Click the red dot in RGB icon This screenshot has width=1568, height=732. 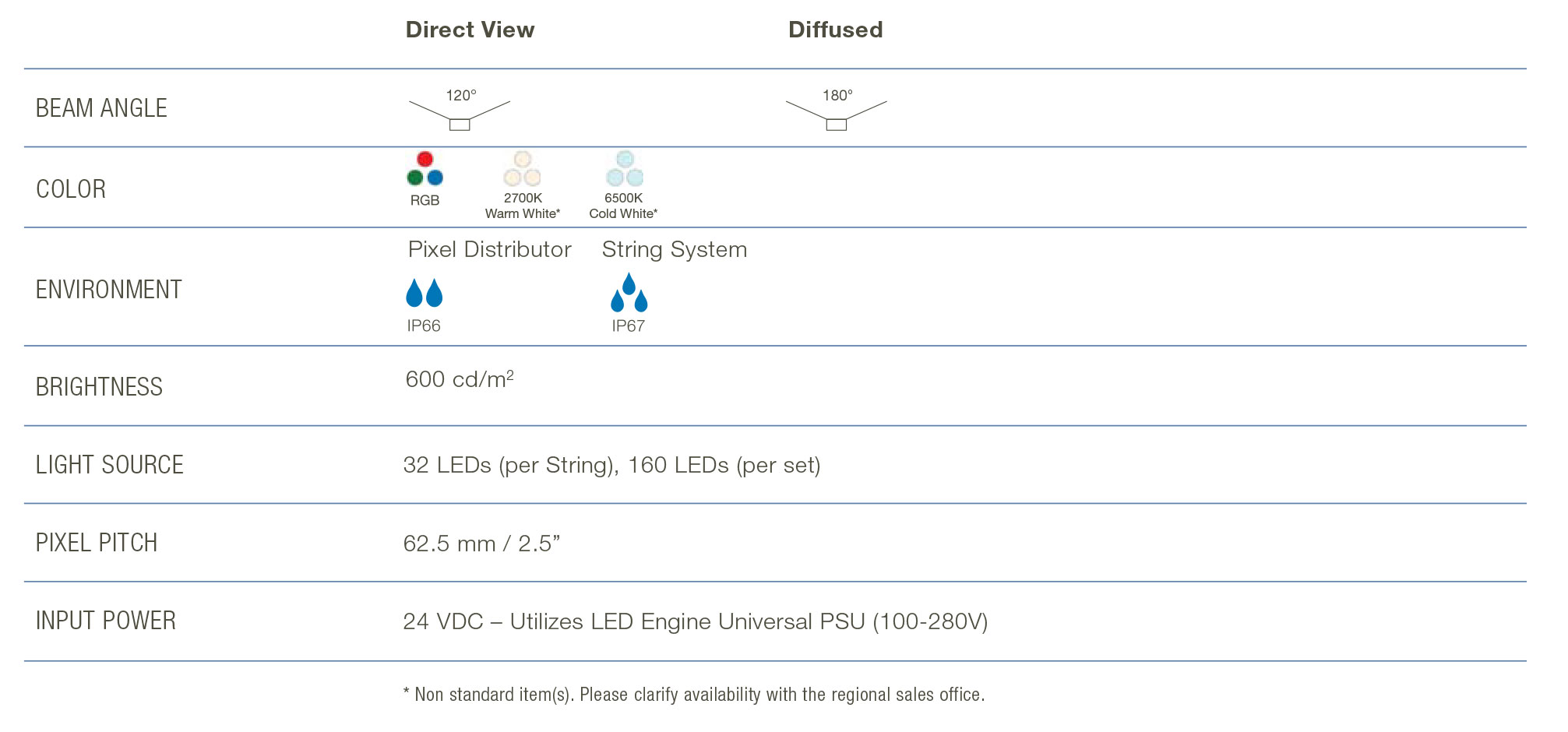click(x=425, y=160)
